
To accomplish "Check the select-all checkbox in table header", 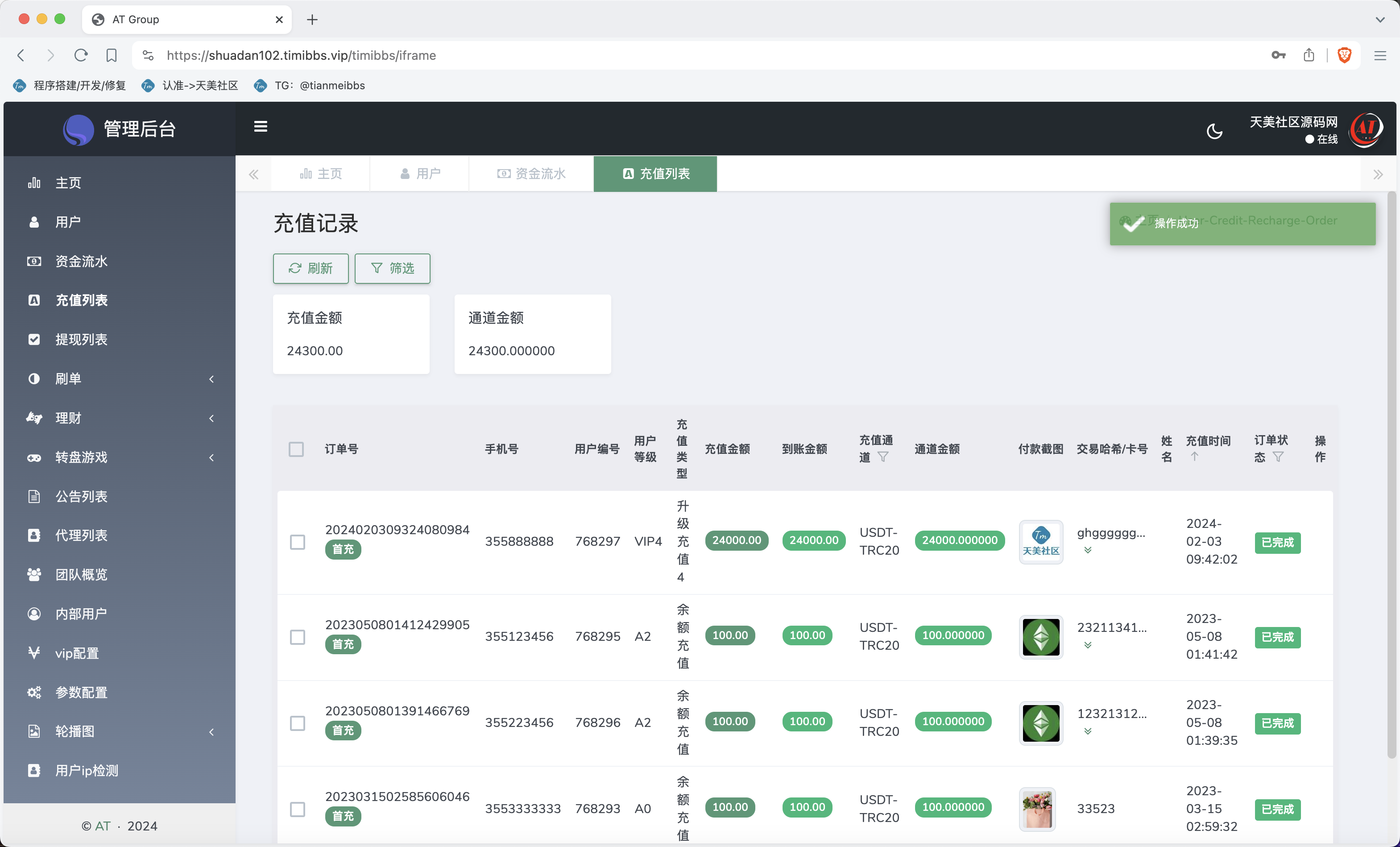I will click(x=296, y=449).
